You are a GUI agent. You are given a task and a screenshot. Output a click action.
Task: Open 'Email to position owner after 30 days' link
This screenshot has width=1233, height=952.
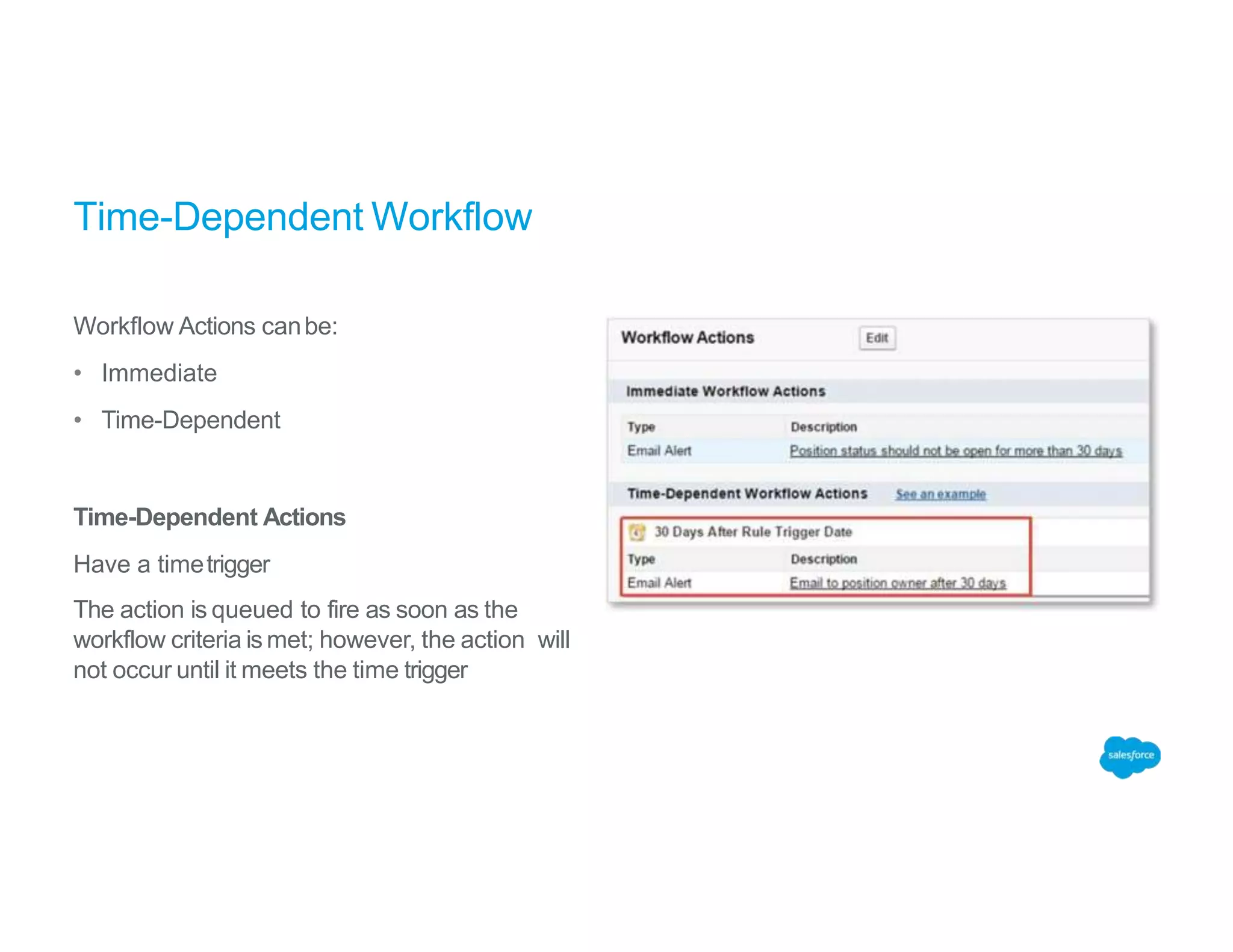point(898,583)
